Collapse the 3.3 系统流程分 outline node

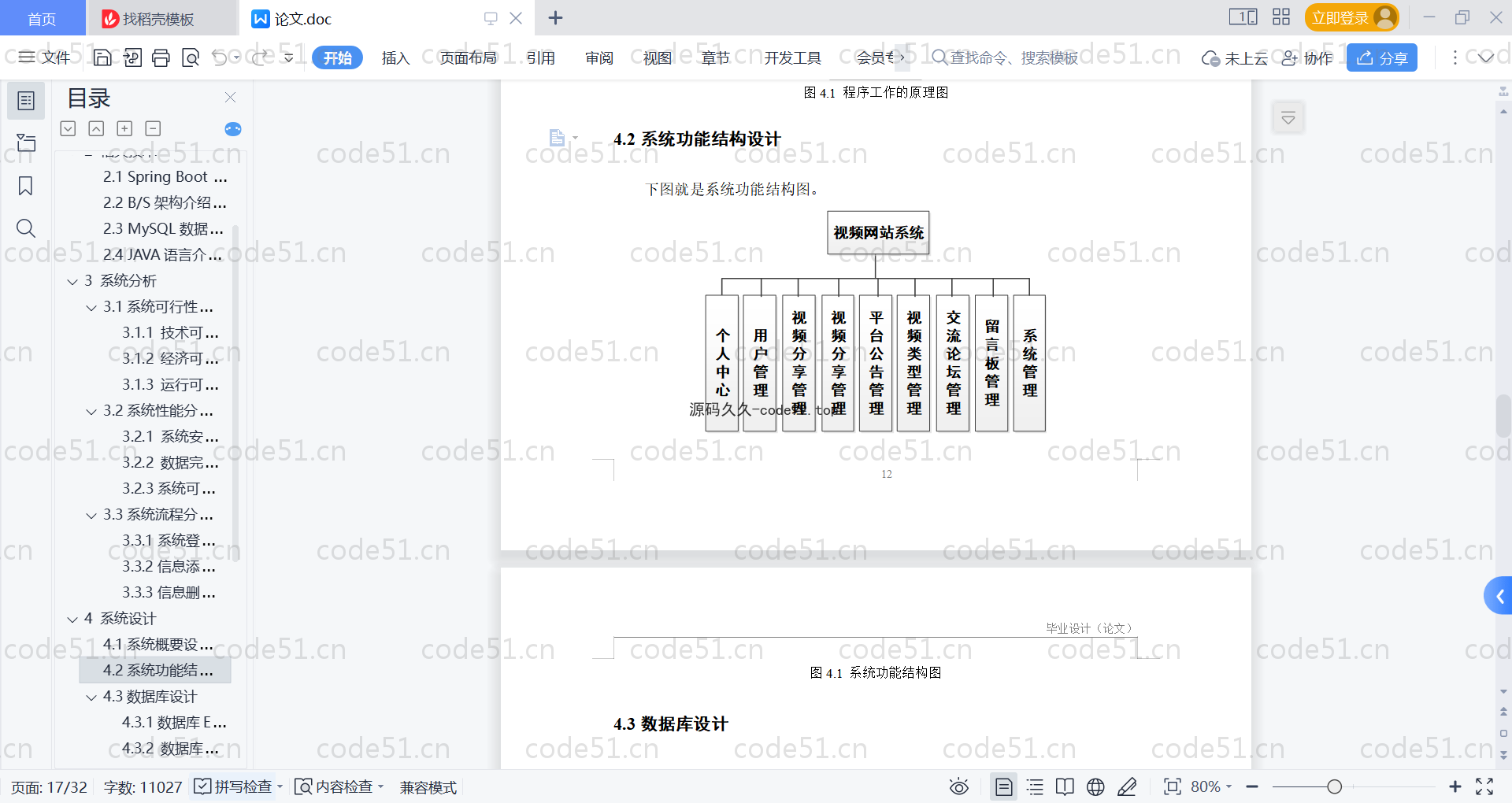click(91, 515)
